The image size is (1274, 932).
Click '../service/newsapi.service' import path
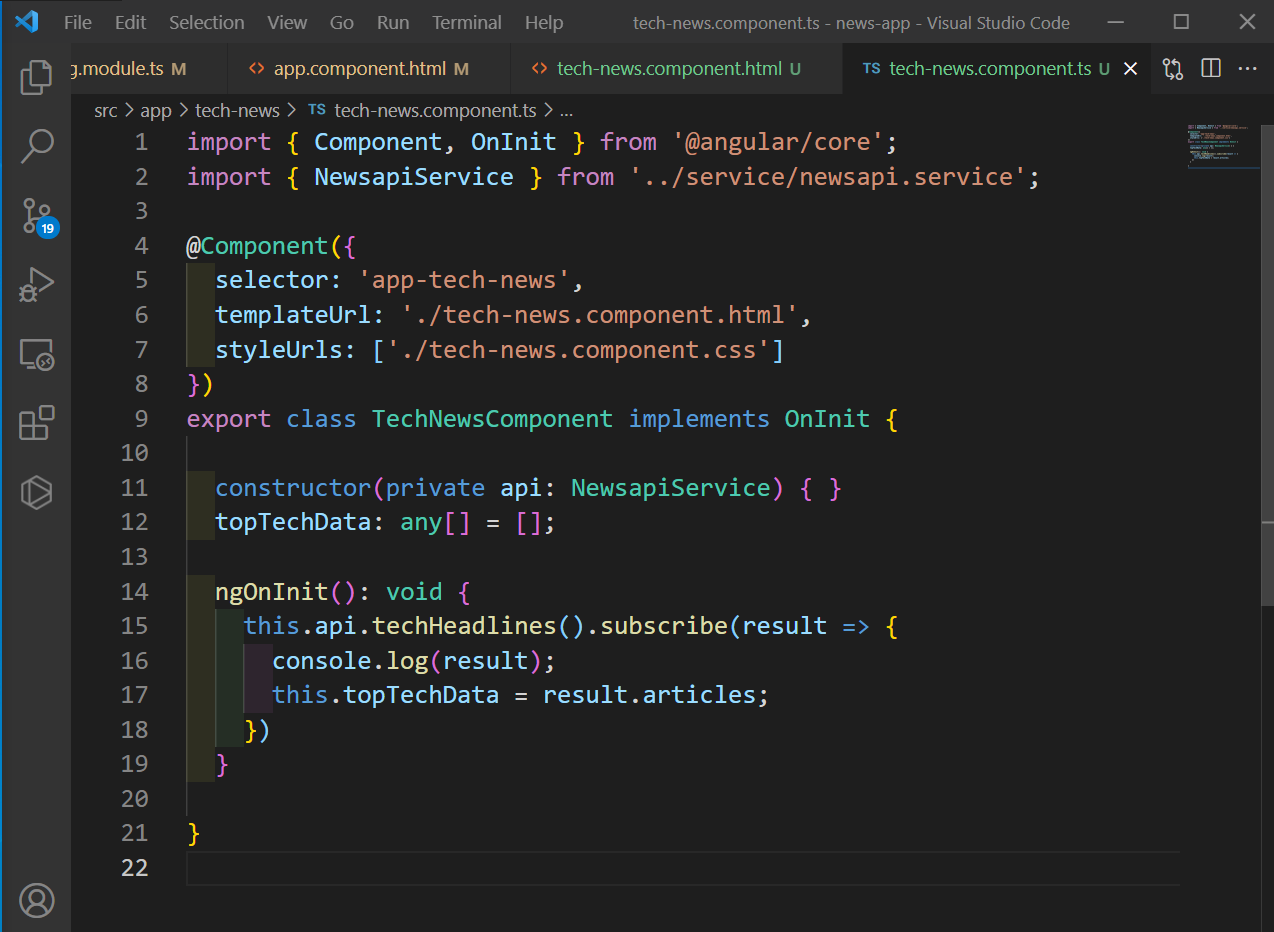[x=827, y=177]
